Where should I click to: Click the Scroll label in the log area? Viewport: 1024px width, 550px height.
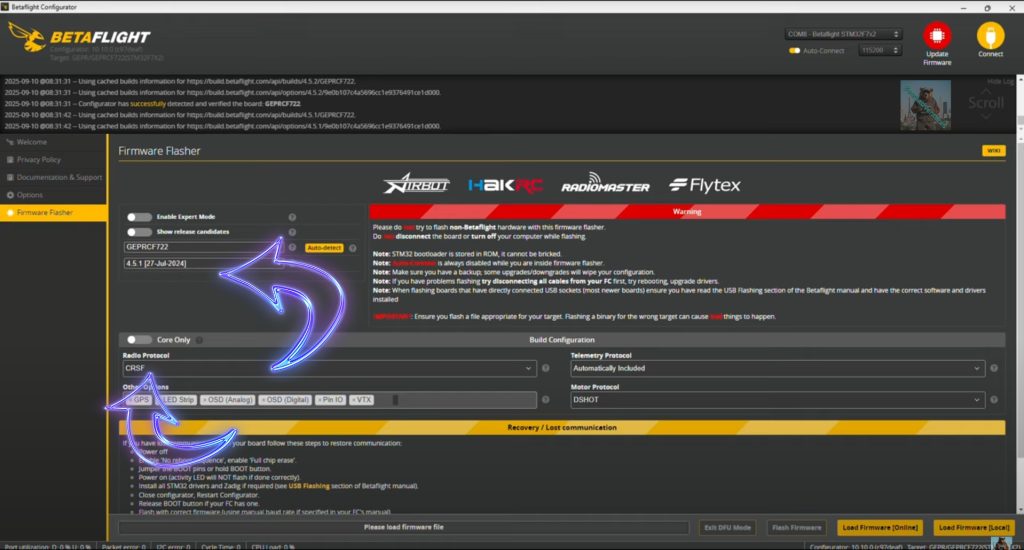985,103
